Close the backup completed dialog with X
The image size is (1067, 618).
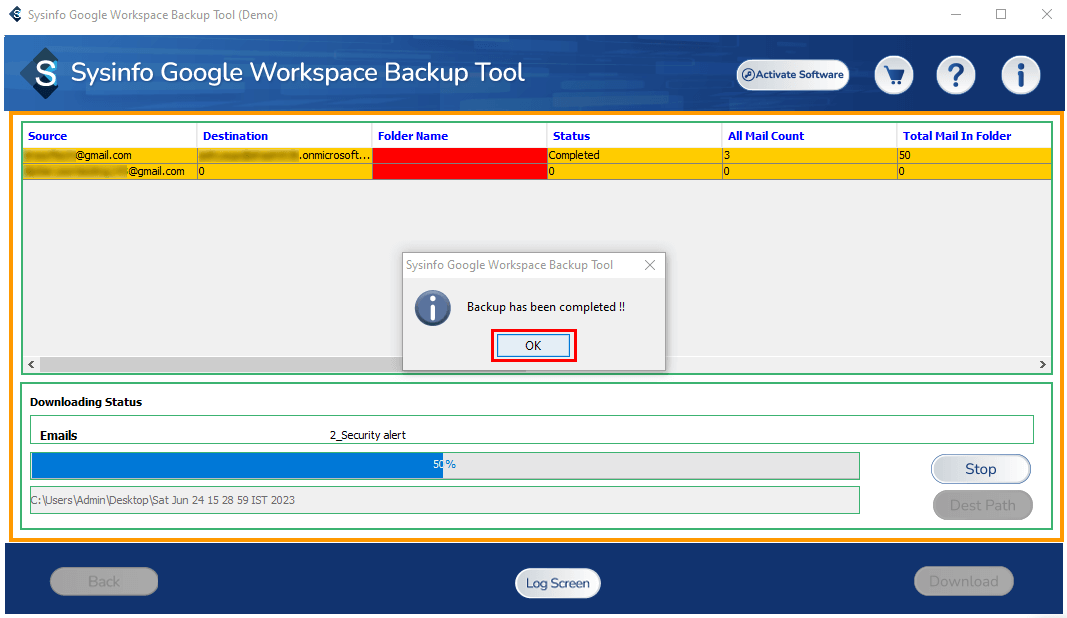pos(650,265)
